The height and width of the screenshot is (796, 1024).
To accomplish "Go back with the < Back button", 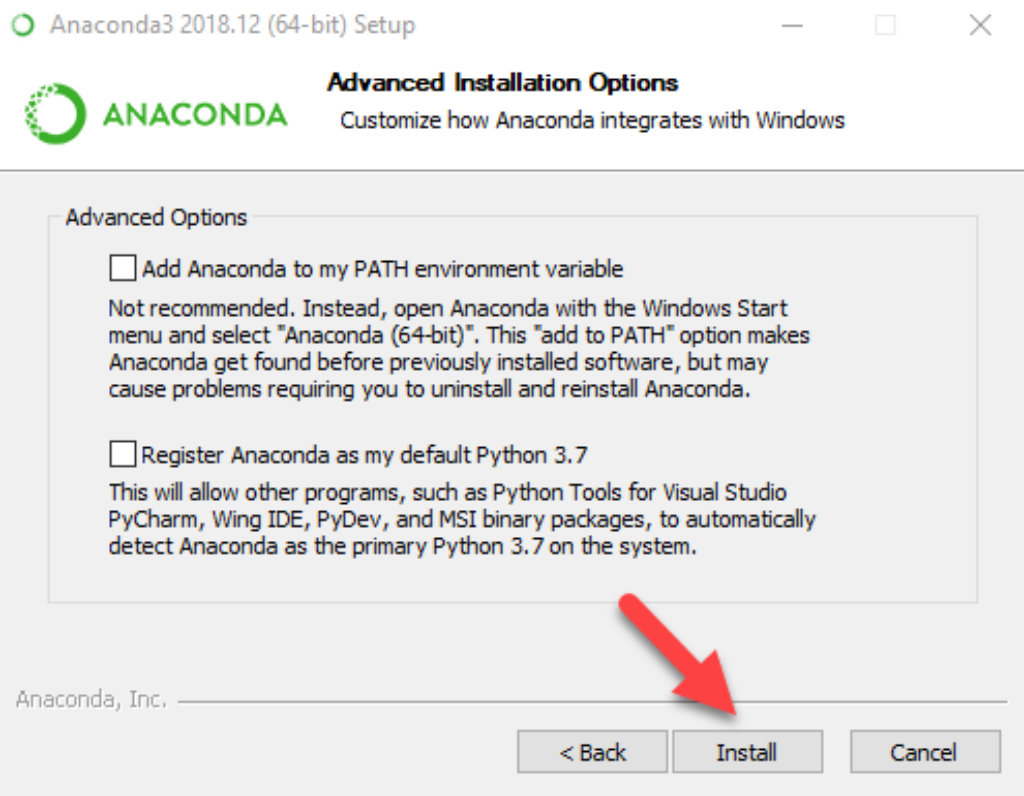I will pos(592,752).
